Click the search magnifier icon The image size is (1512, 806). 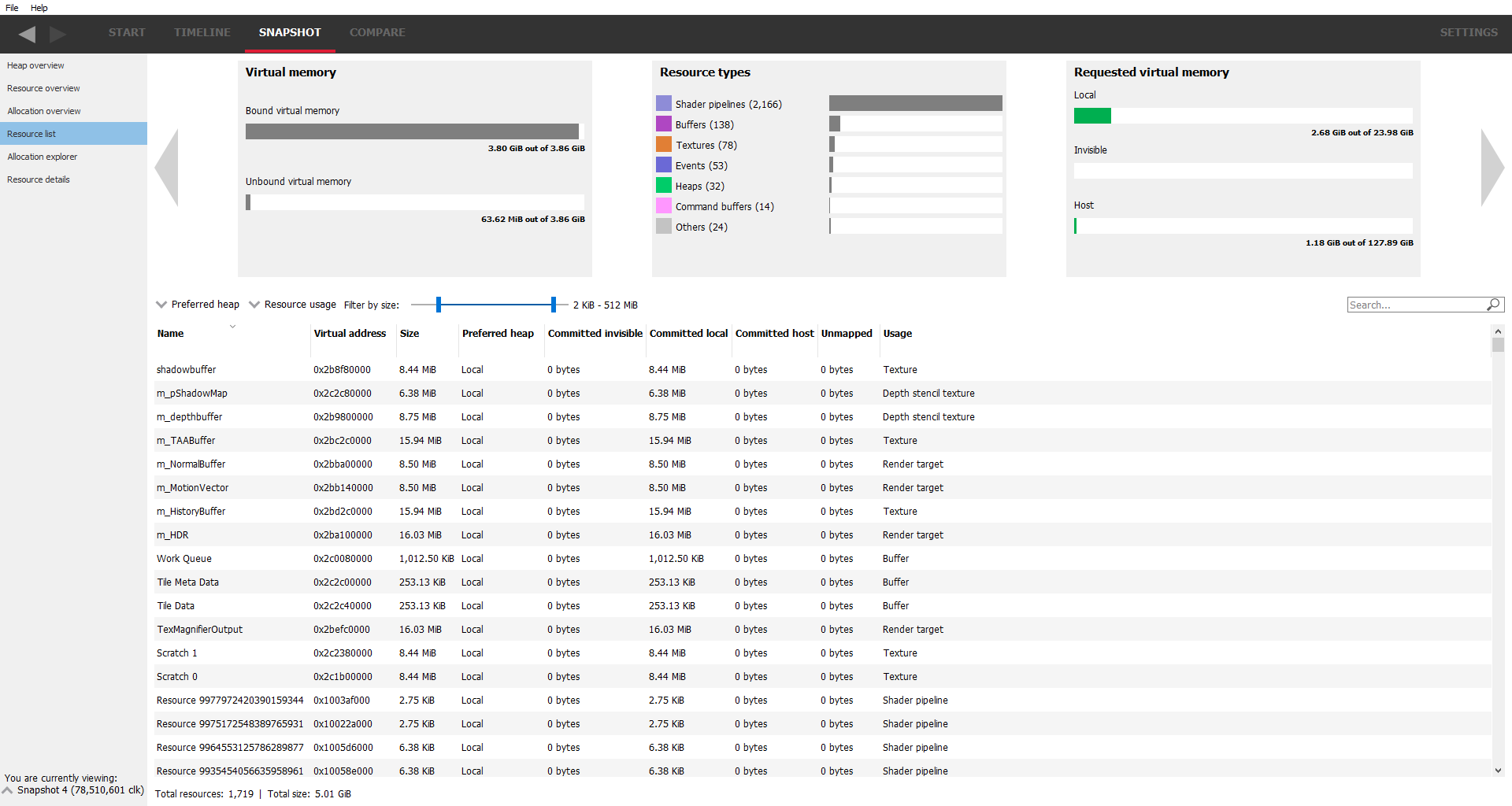1493,305
